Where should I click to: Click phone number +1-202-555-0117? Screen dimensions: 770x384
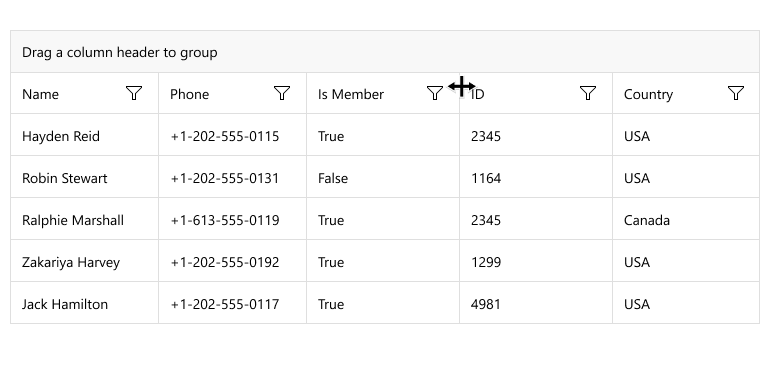pos(225,304)
